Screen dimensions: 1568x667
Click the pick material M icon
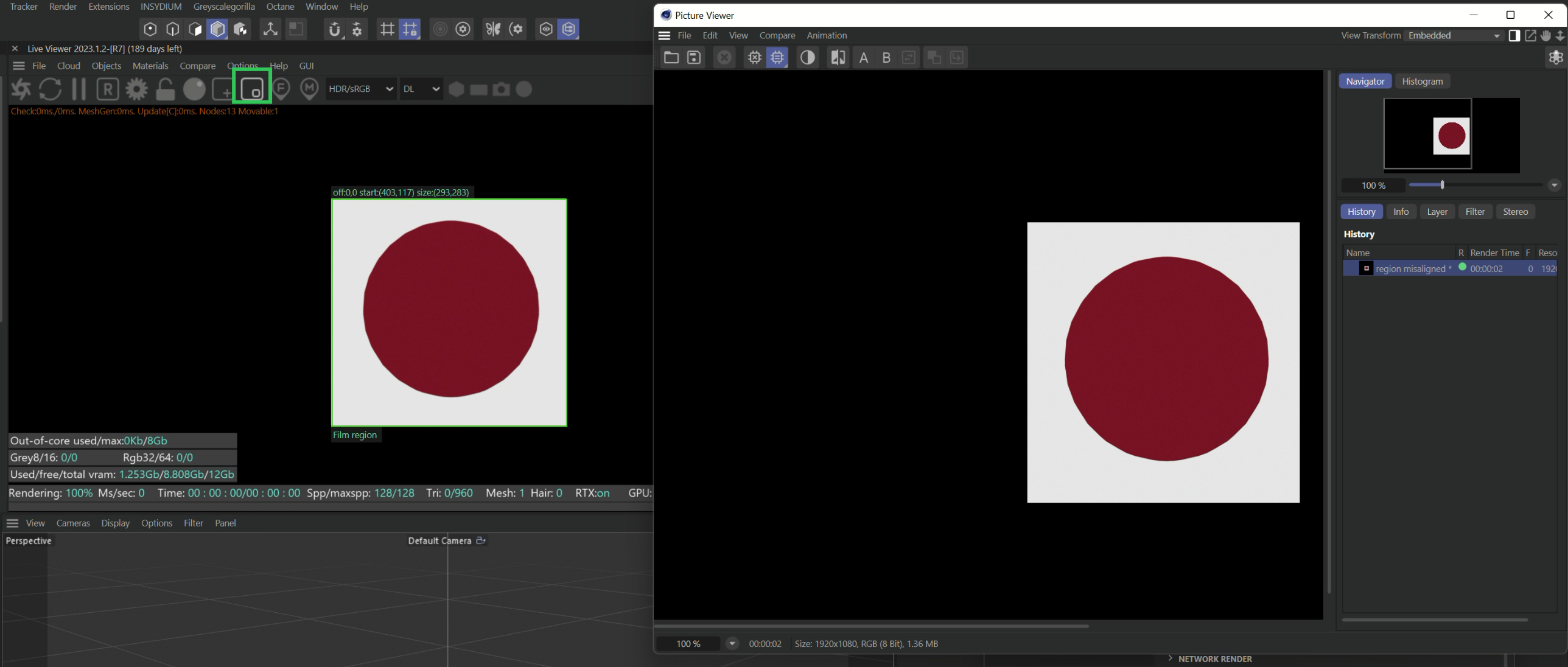[309, 89]
